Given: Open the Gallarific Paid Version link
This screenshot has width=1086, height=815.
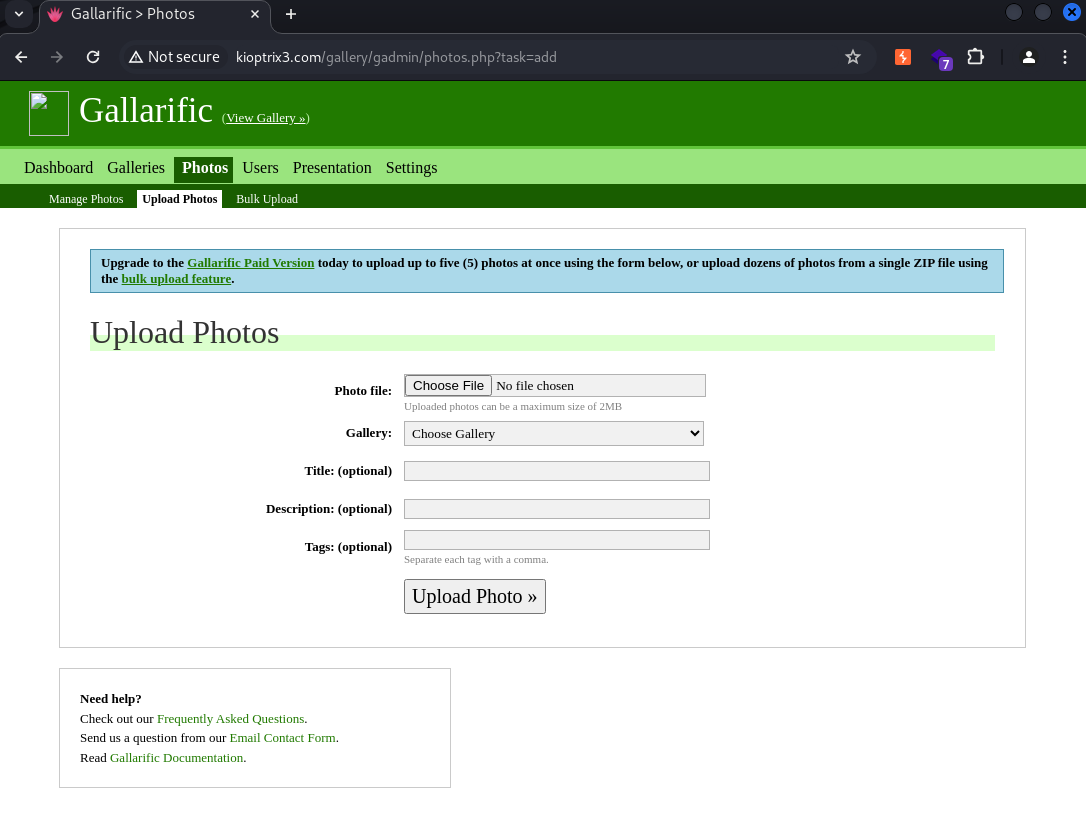Looking at the screenshot, I should coord(251,263).
